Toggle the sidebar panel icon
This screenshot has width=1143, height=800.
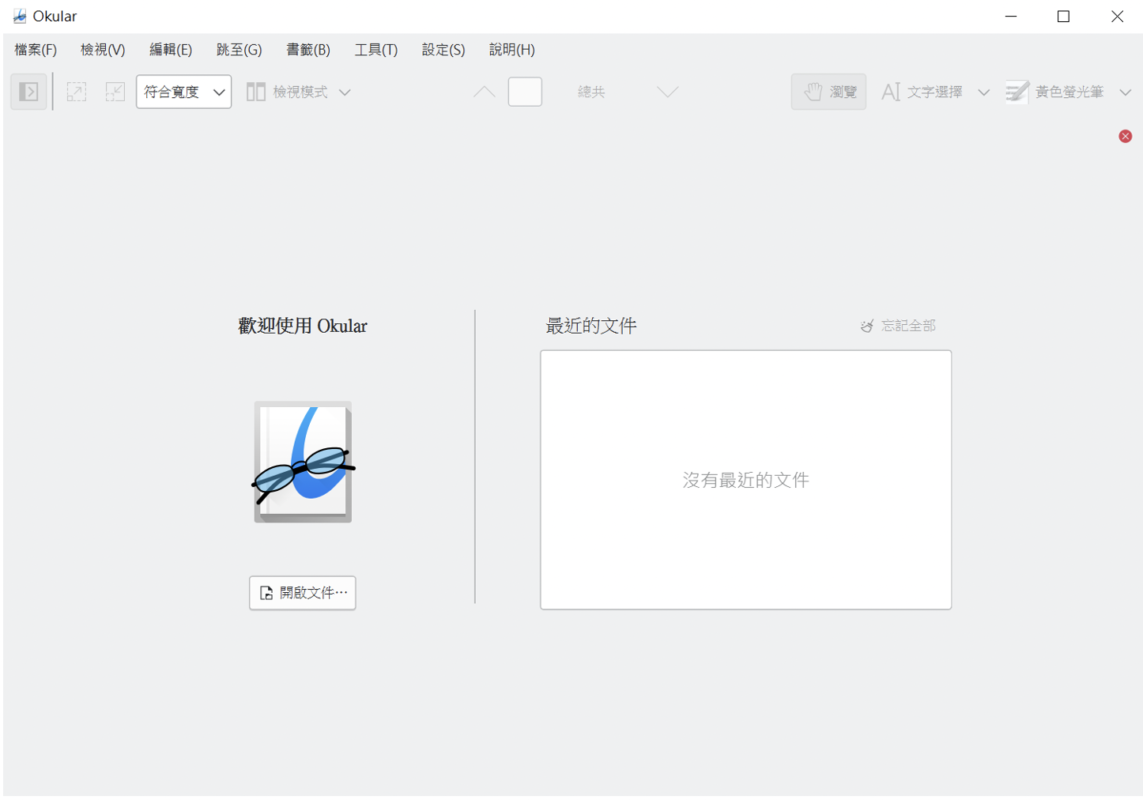(28, 91)
